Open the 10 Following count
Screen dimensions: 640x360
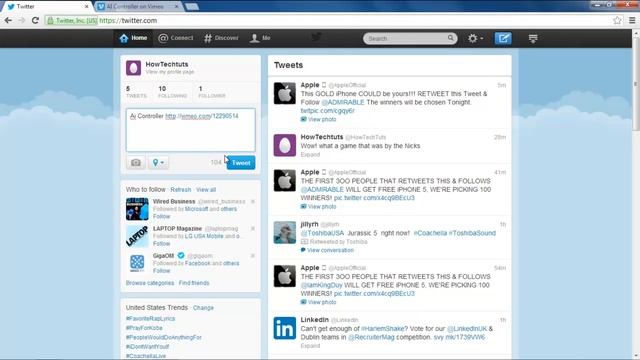[x=172, y=92]
